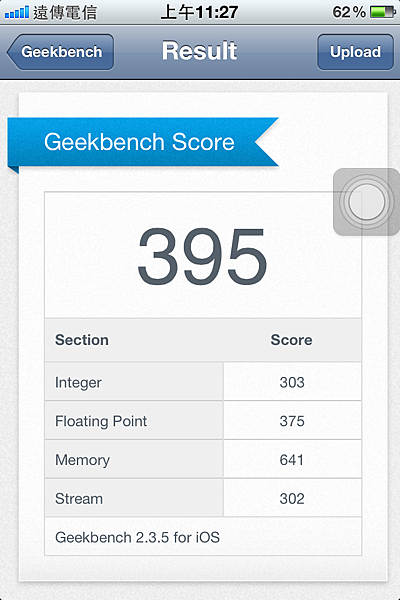Tap the AssistiveTouch floating button

[x=366, y=202]
